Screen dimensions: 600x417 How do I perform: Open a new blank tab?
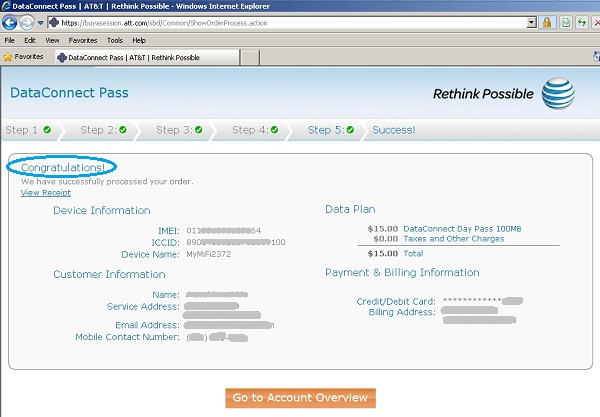[250, 58]
